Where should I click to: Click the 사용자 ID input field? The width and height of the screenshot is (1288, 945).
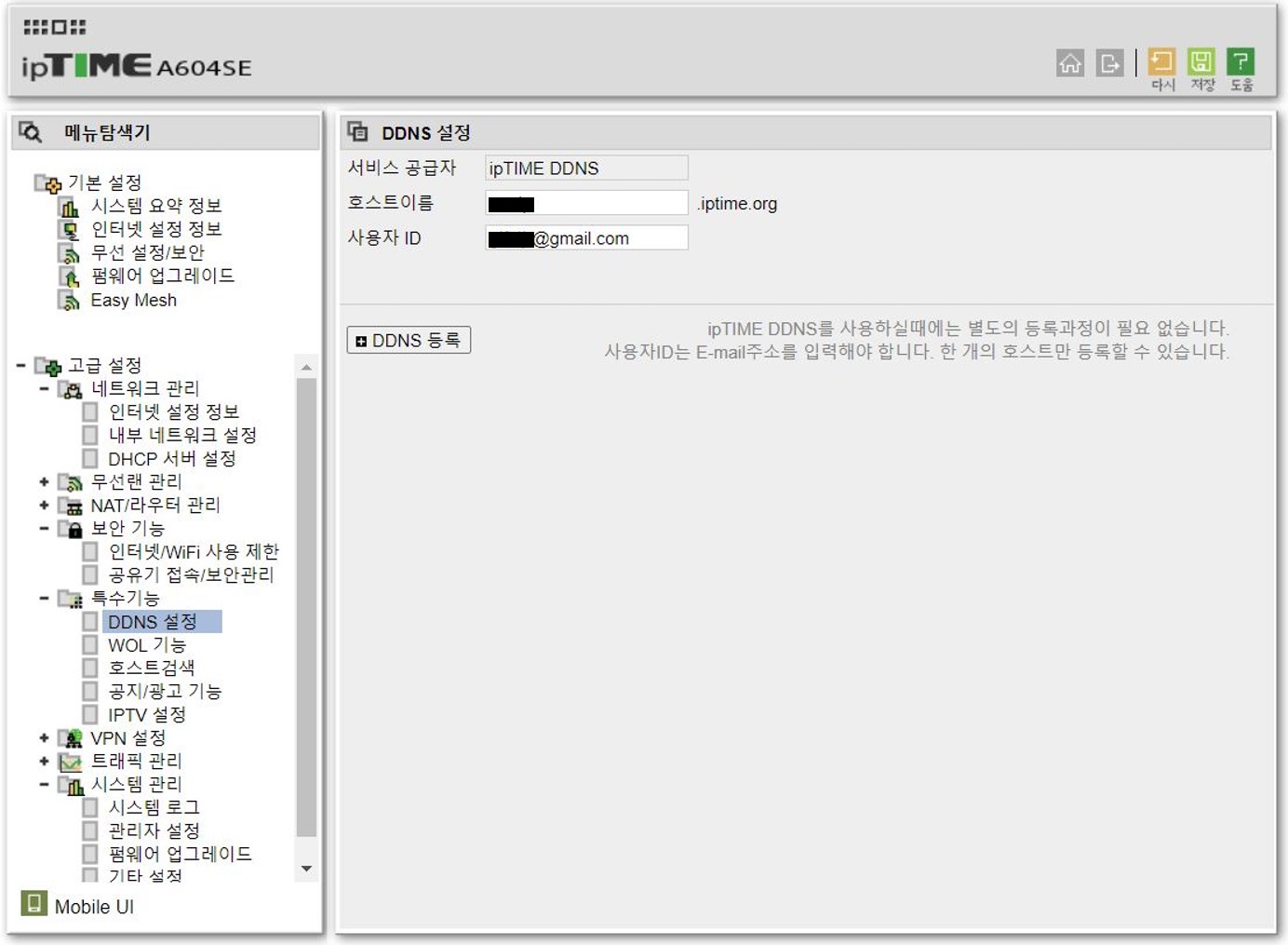tap(586, 237)
